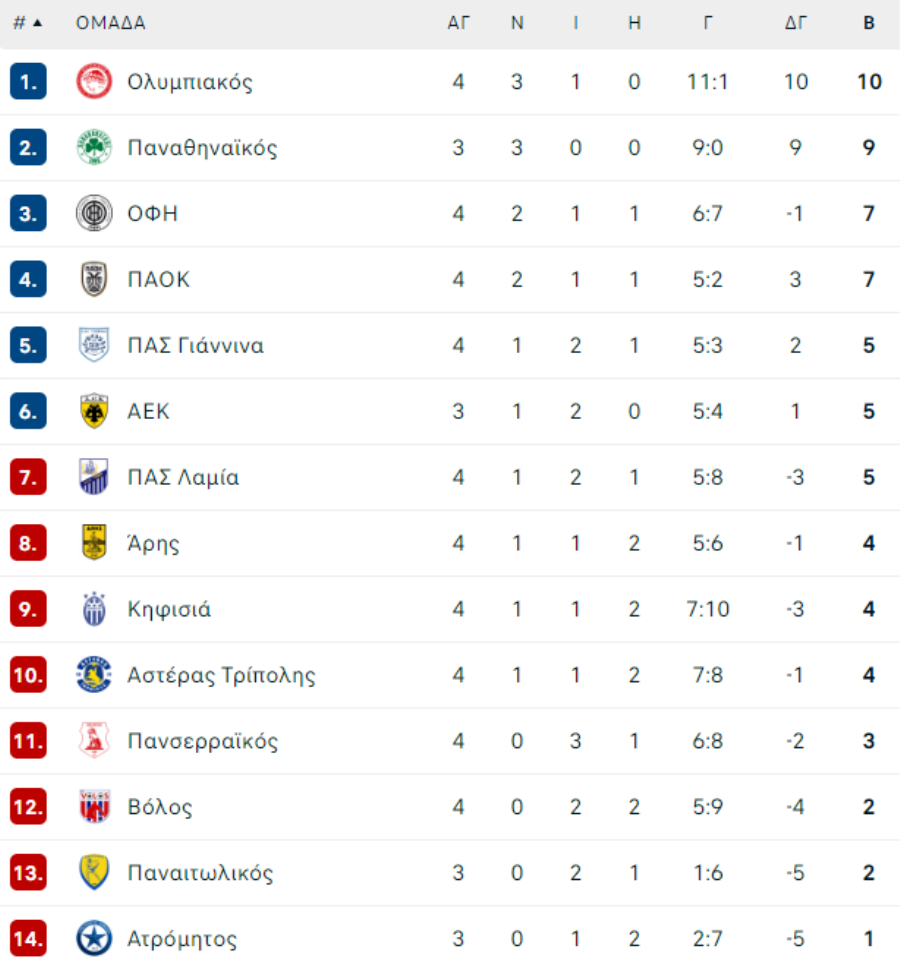Click the Olympiacos team crest icon

tap(94, 82)
